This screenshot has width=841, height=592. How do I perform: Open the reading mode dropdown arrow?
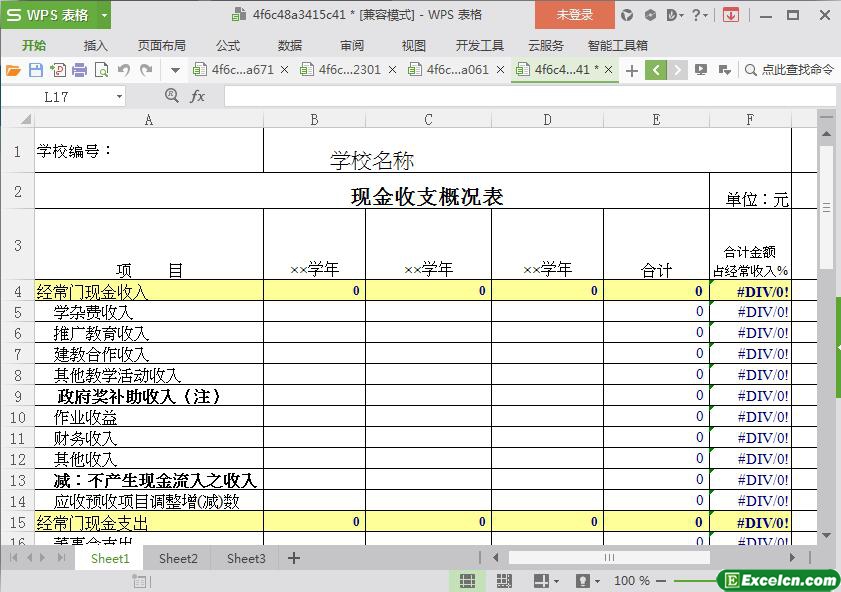(556, 581)
